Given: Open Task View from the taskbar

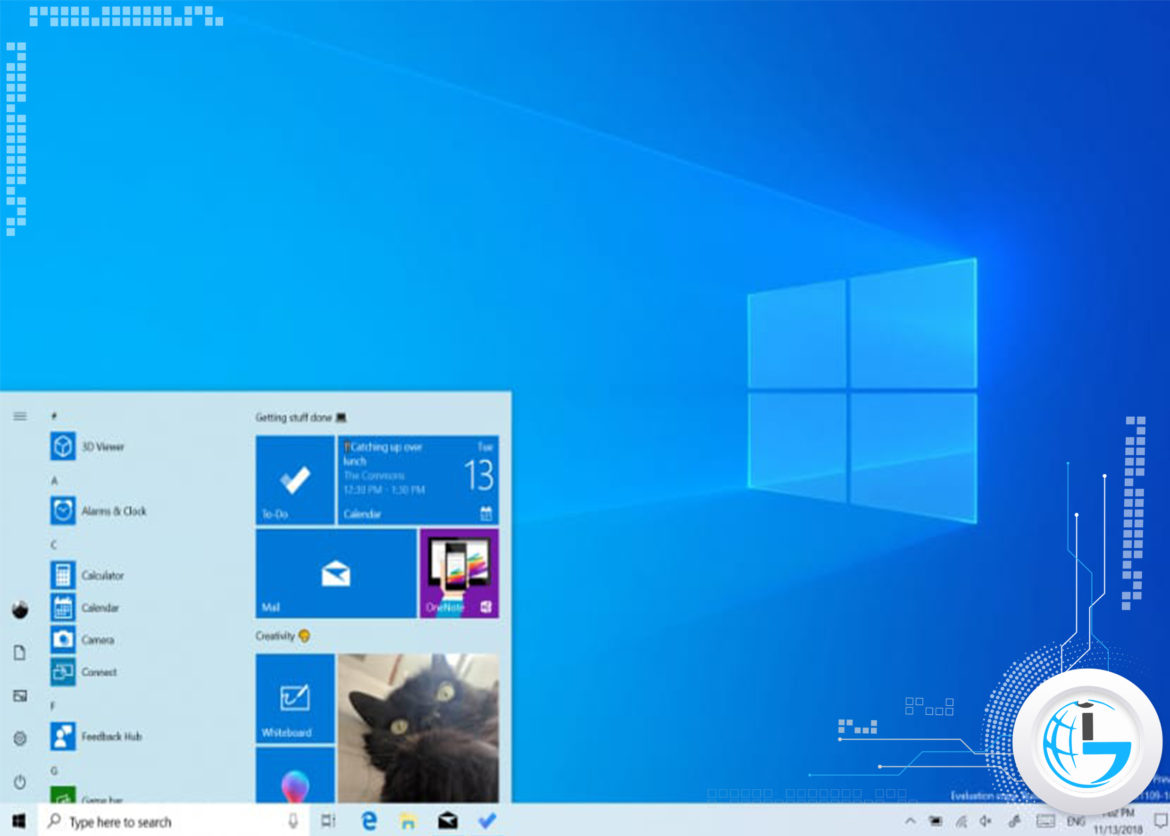Looking at the screenshot, I should (x=327, y=820).
